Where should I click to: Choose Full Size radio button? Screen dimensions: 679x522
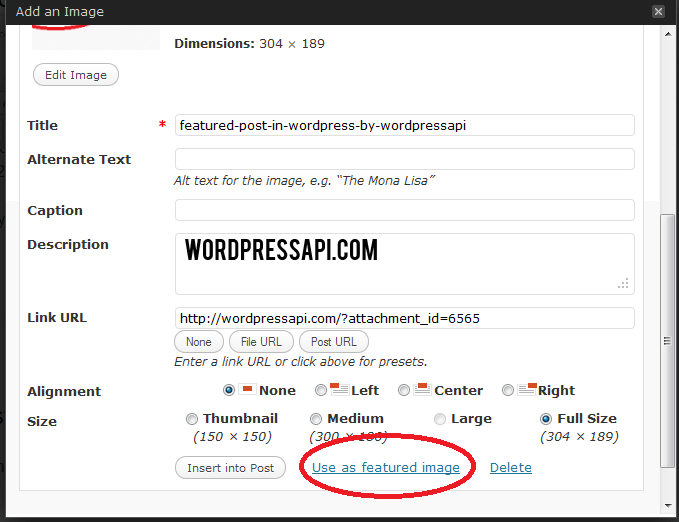(x=546, y=419)
